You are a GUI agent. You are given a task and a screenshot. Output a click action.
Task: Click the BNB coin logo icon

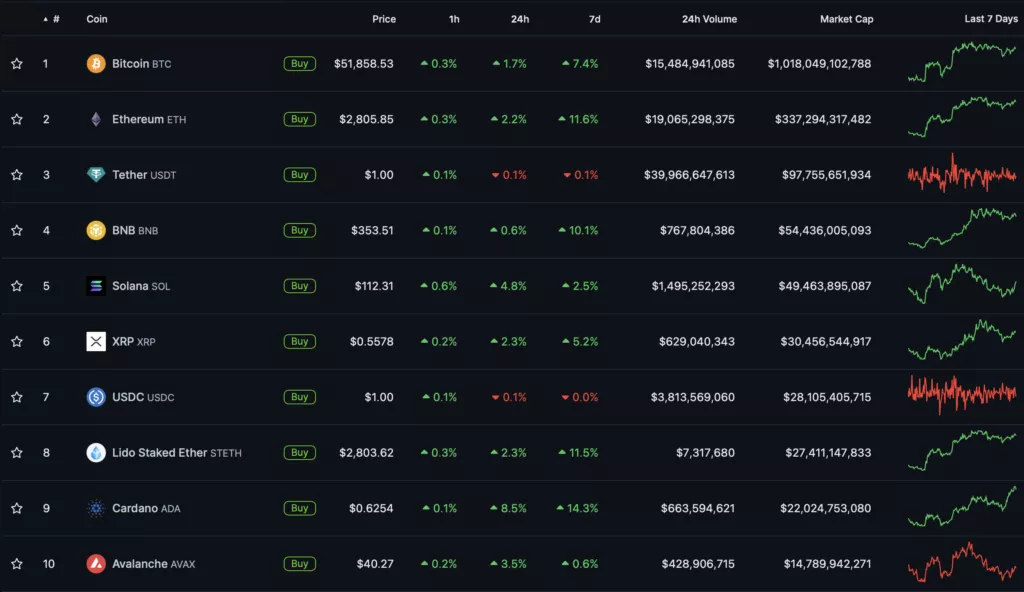click(96, 230)
